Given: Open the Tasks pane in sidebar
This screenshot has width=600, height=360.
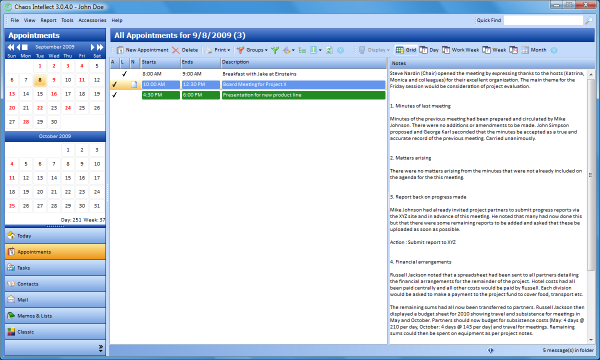Looking at the screenshot, I should [x=55, y=268].
